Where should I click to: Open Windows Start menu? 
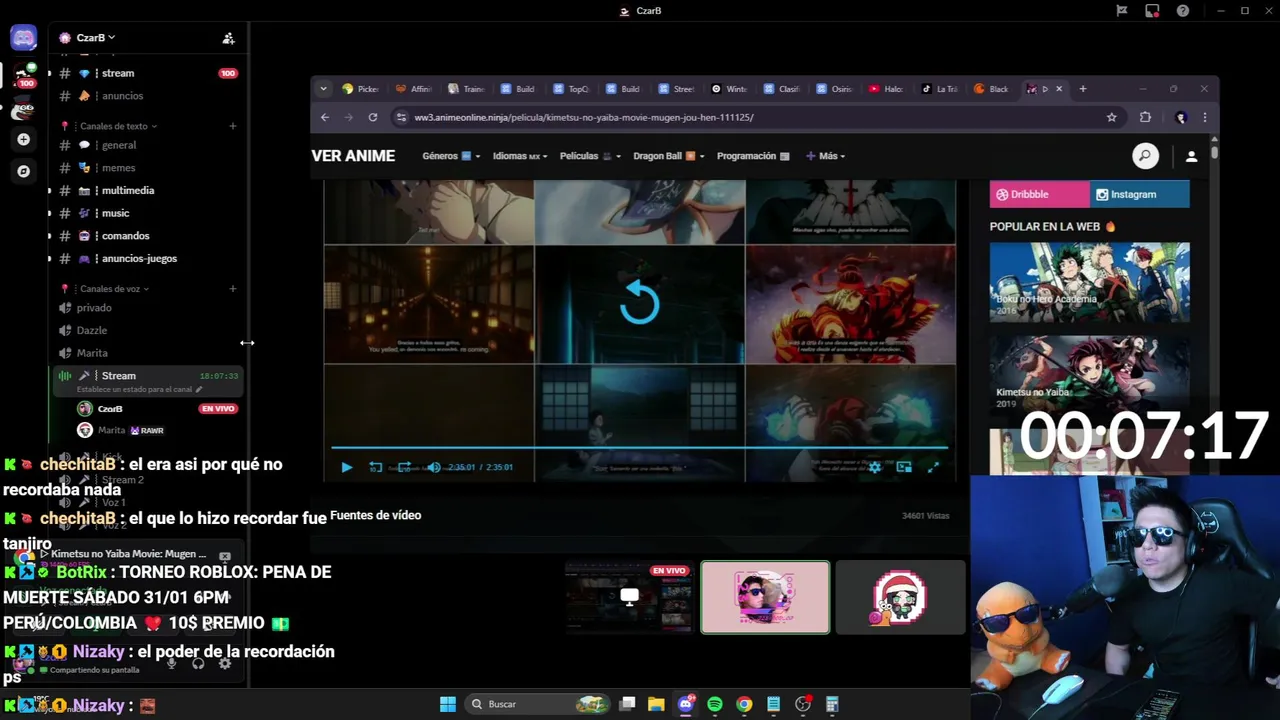pos(448,704)
